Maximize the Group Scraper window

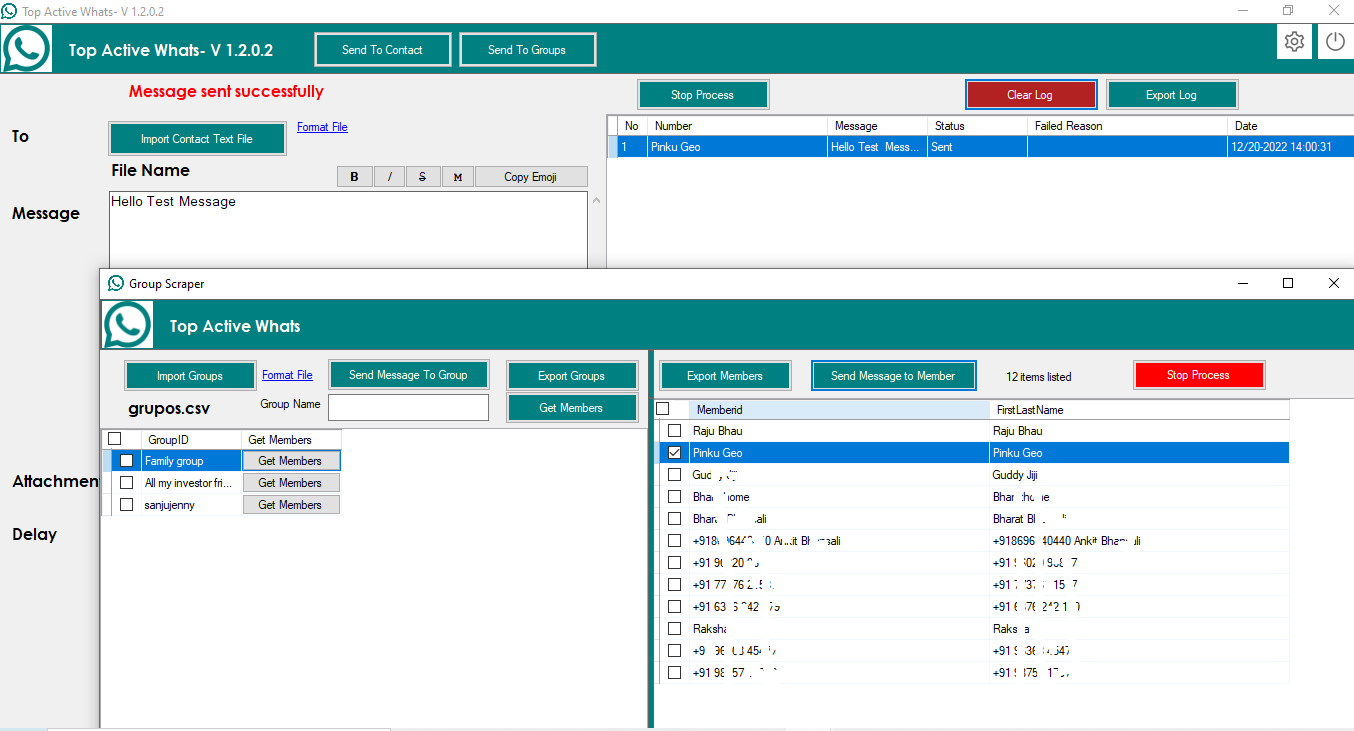[1288, 284]
